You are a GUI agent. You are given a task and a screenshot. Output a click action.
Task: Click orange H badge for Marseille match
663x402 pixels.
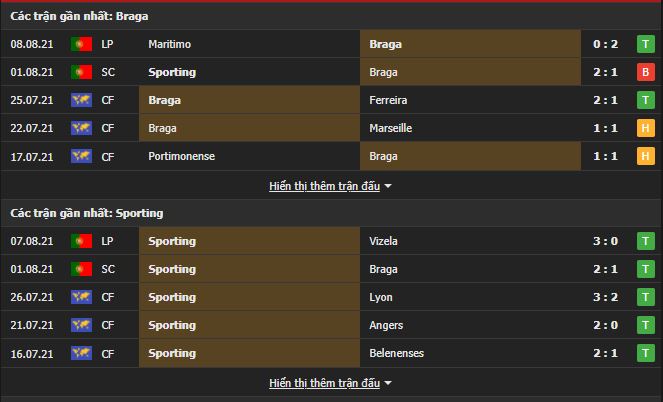[644, 128]
